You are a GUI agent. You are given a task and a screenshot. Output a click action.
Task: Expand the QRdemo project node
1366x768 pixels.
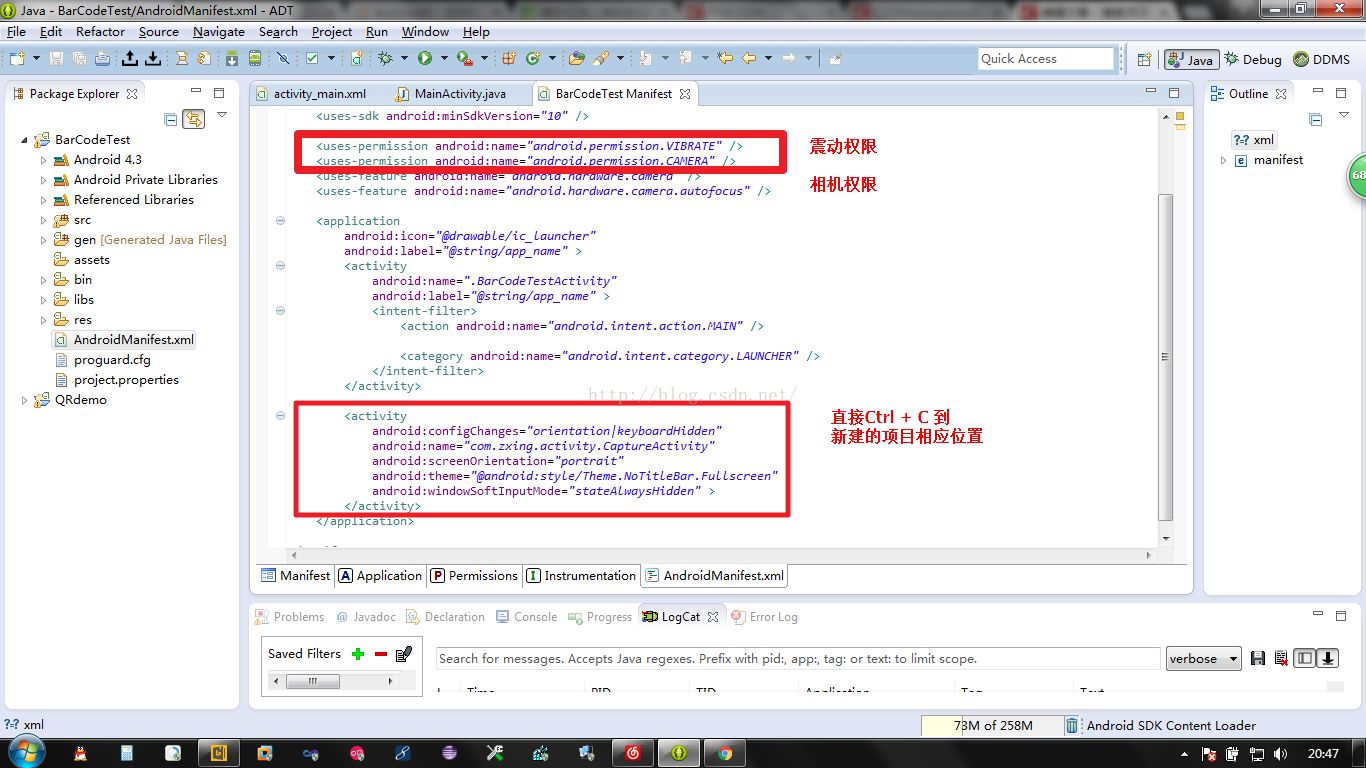(x=25, y=400)
